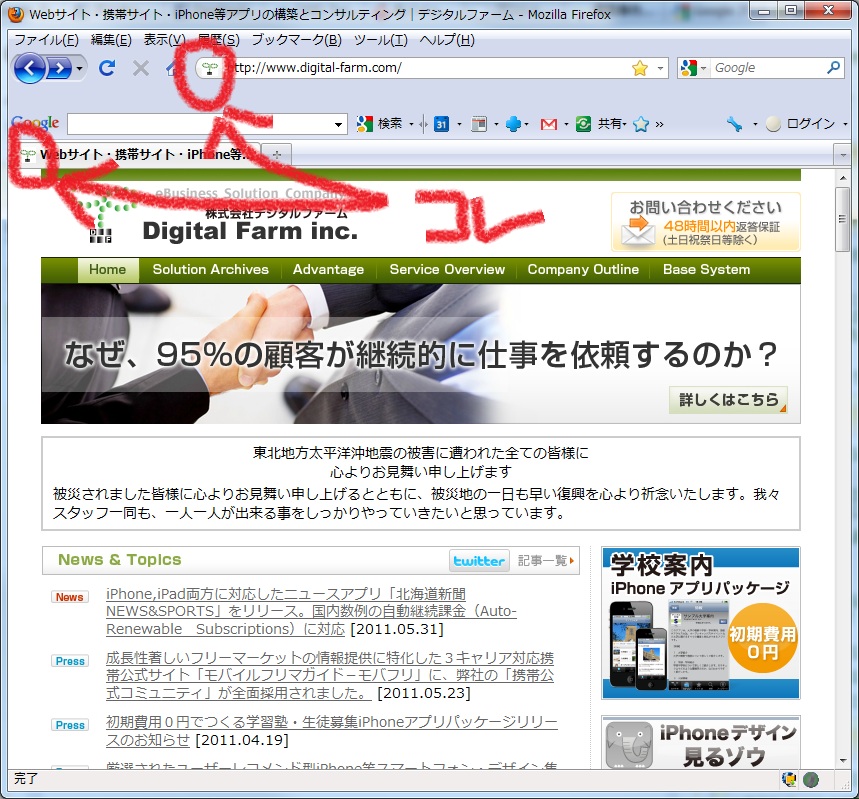Click the Firefox logo in title bar
The width and height of the screenshot is (859, 799).
(16, 14)
